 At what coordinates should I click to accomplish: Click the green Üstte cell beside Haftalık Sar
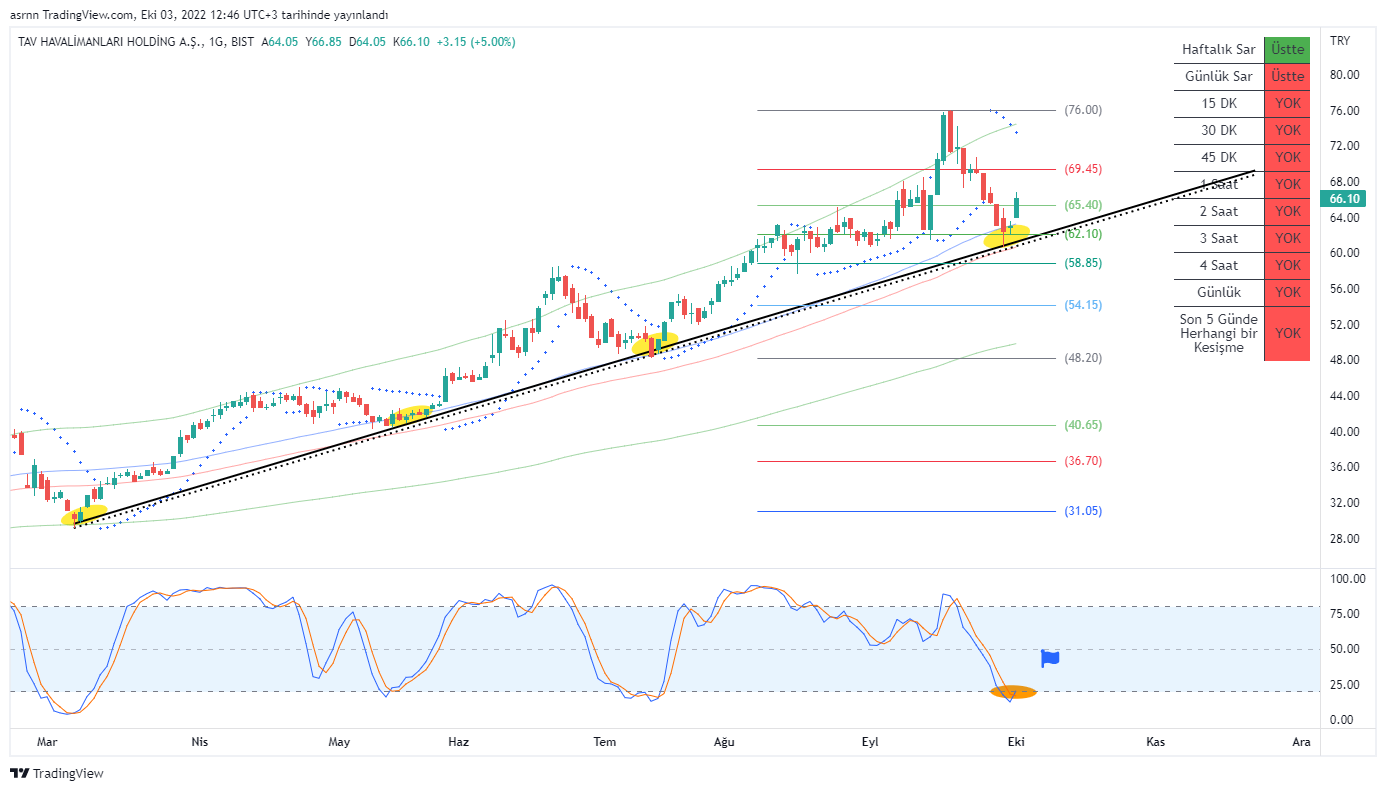(1287, 49)
